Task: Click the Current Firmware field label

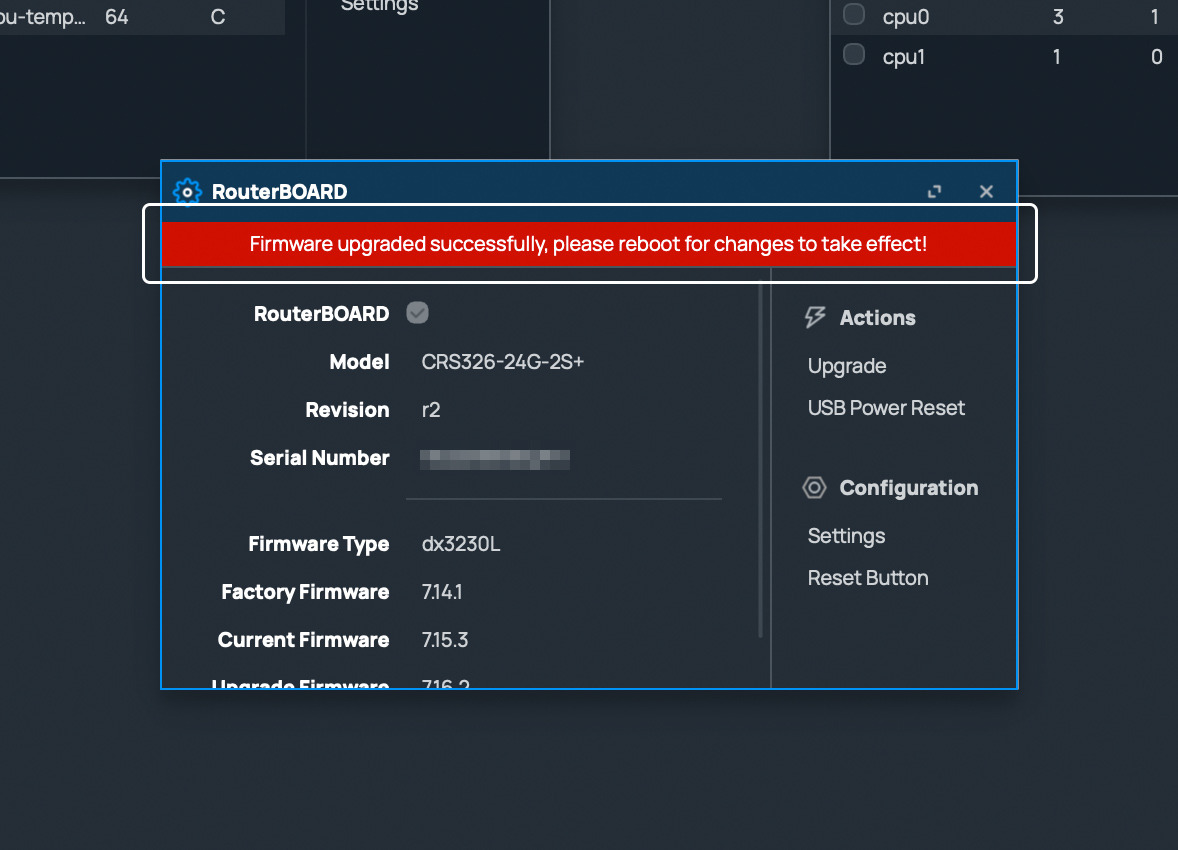Action: pyautogui.click(x=304, y=640)
